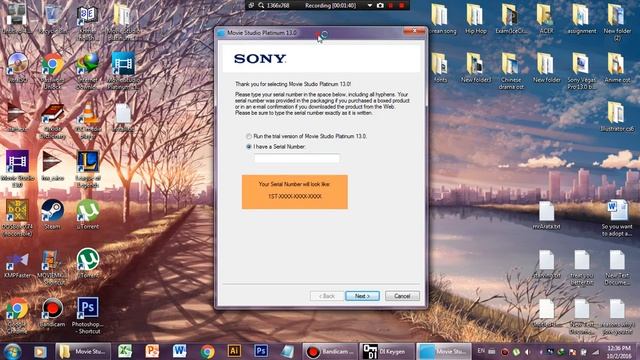Launch Photoshop from the taskbar

pyautogui.click(x=261, y=351)
